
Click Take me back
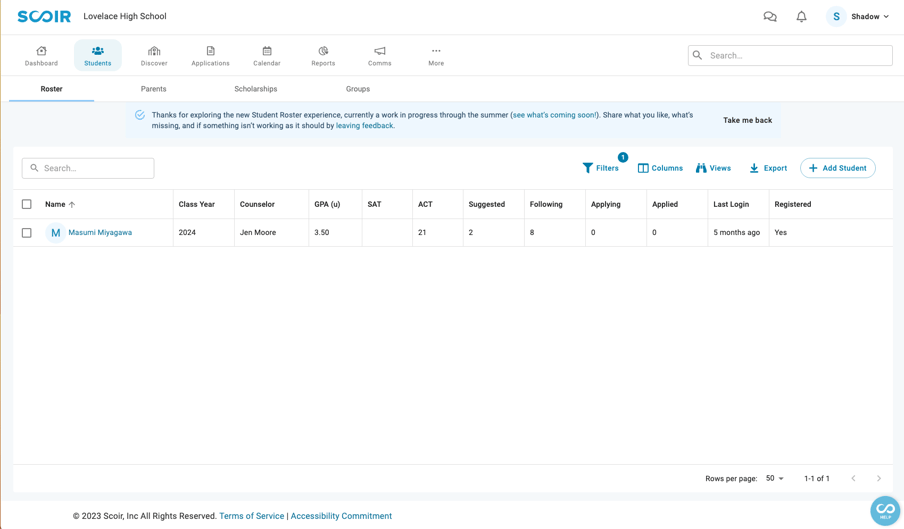[747, 120]
